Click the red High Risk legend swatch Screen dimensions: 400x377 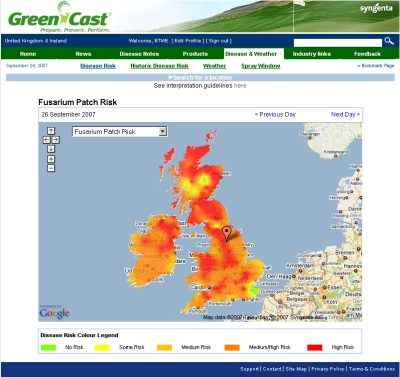tap(315, 347)
